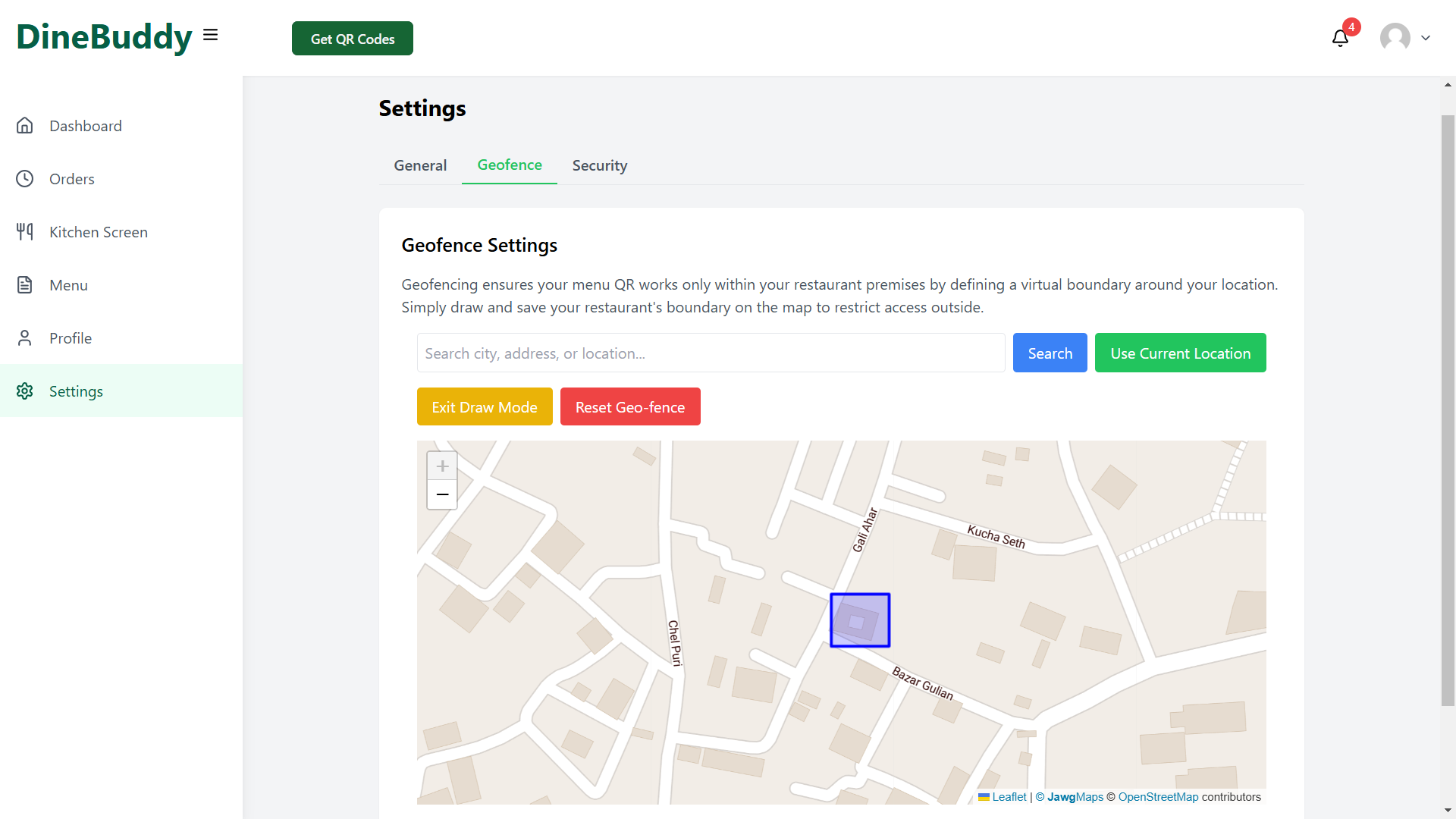1456x819 pixels.
Task: Click the Chel Puri street label
Action: click(x=675, y=643)
